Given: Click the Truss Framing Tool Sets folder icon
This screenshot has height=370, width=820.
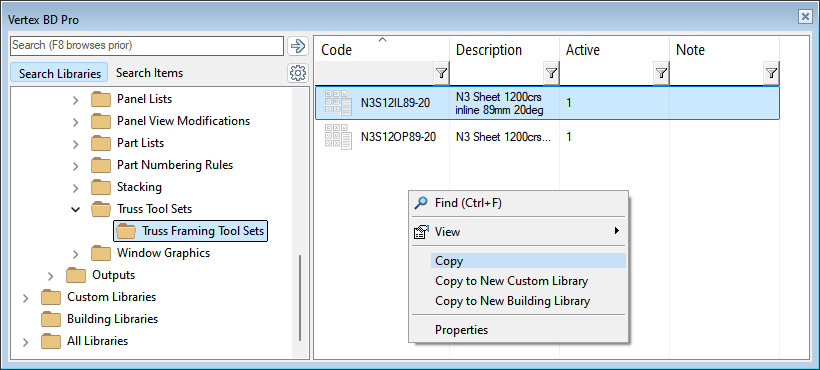Looking at the screenshot, I should (x=126, y=230).
